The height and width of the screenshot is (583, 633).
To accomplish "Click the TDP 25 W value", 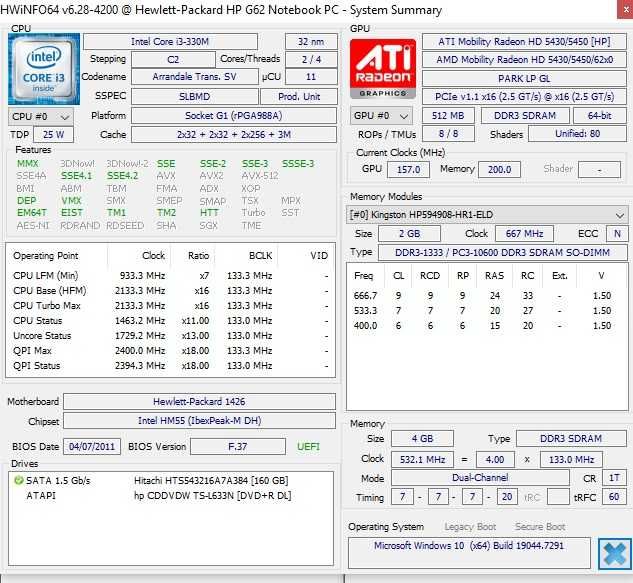I will pos(53,134).
